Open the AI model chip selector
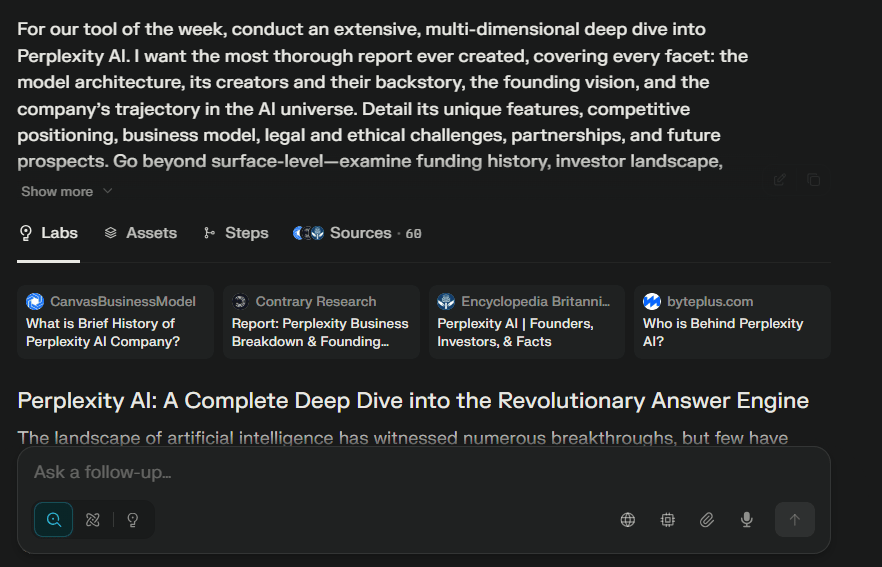The width and height of the screenshot is (882, 567). tap(668, 520)
